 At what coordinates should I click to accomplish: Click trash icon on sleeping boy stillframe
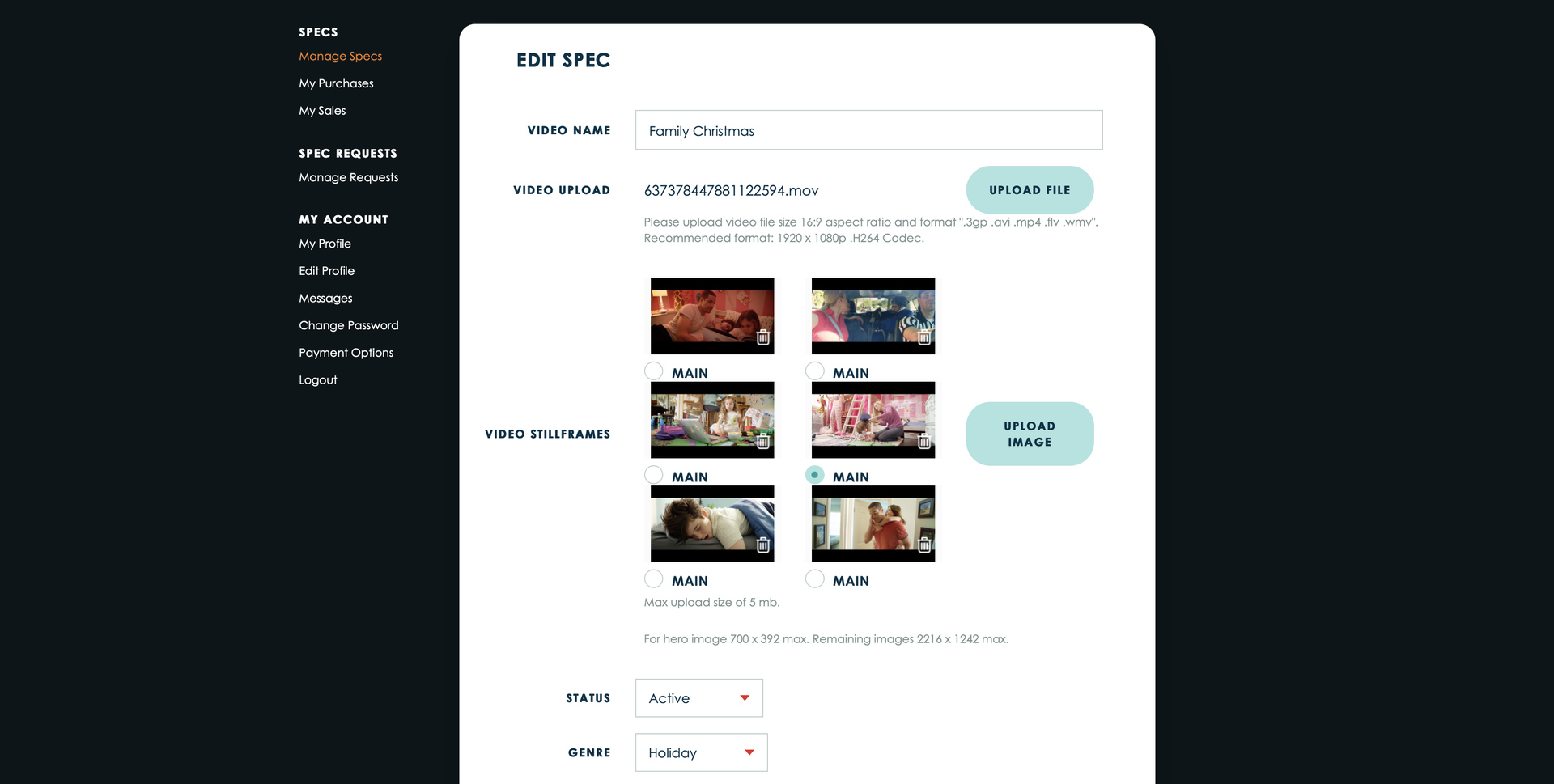click(762, 545)
